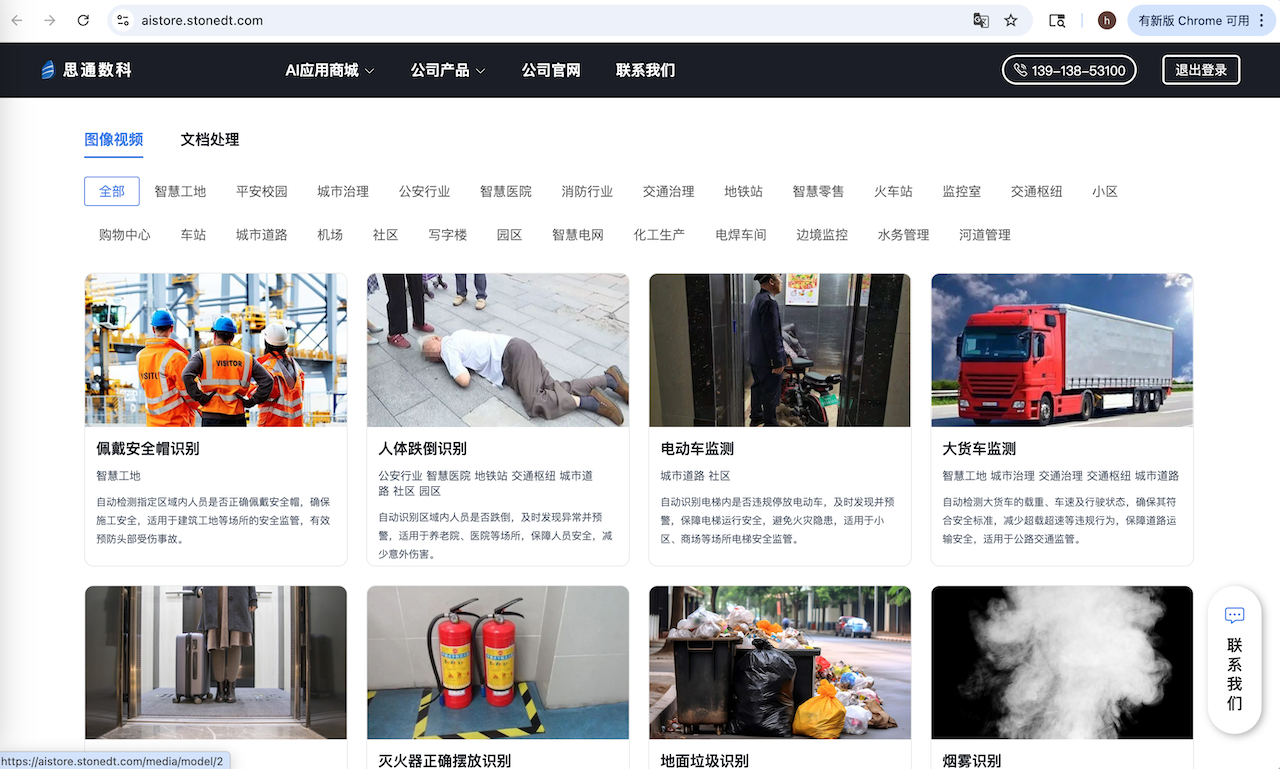The height and width of the screenshot is (769, 1280).
Task: Click the browser back arrow icon
Action: [x=18, y=20]
